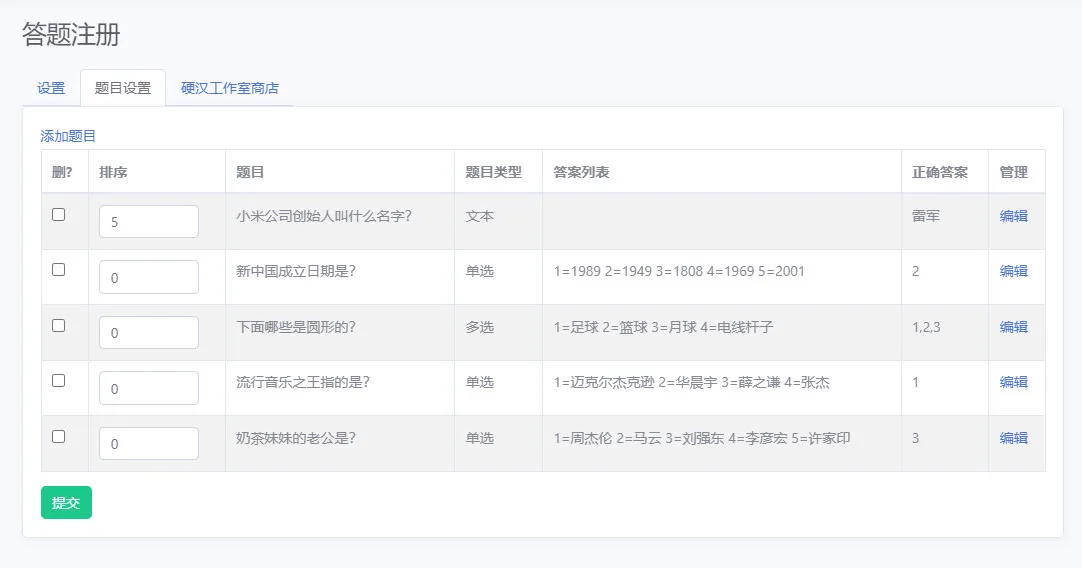Mark the 流行音乐之王 row for deletion
This screenshot has height=568, width=1082.
59,381
